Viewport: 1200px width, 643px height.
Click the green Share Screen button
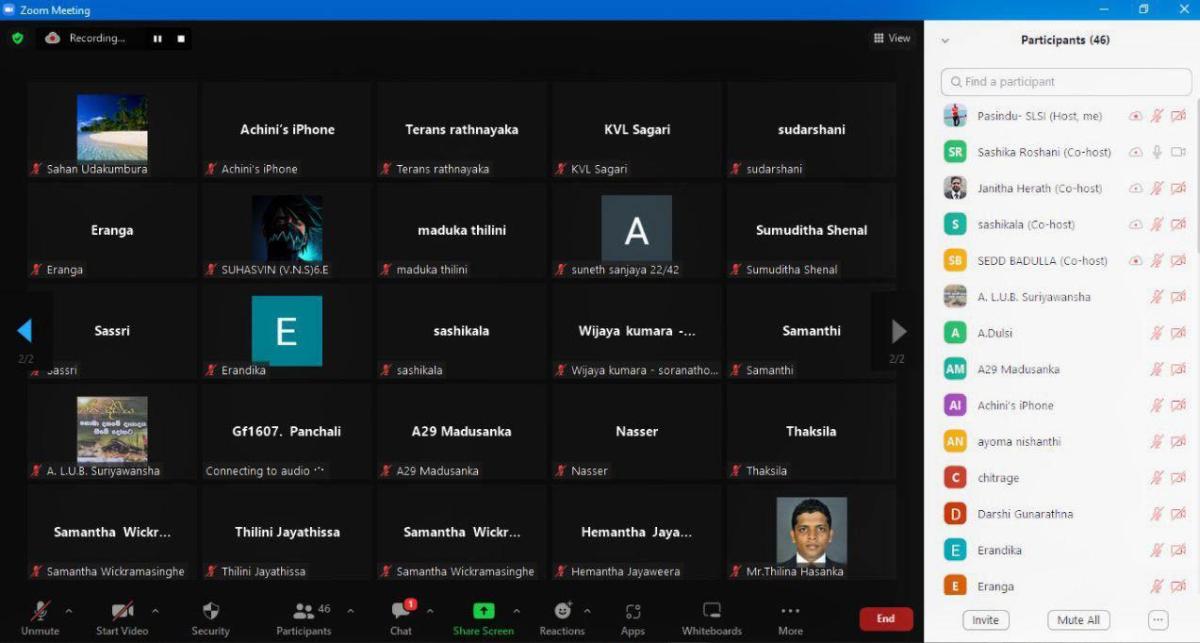483,617
